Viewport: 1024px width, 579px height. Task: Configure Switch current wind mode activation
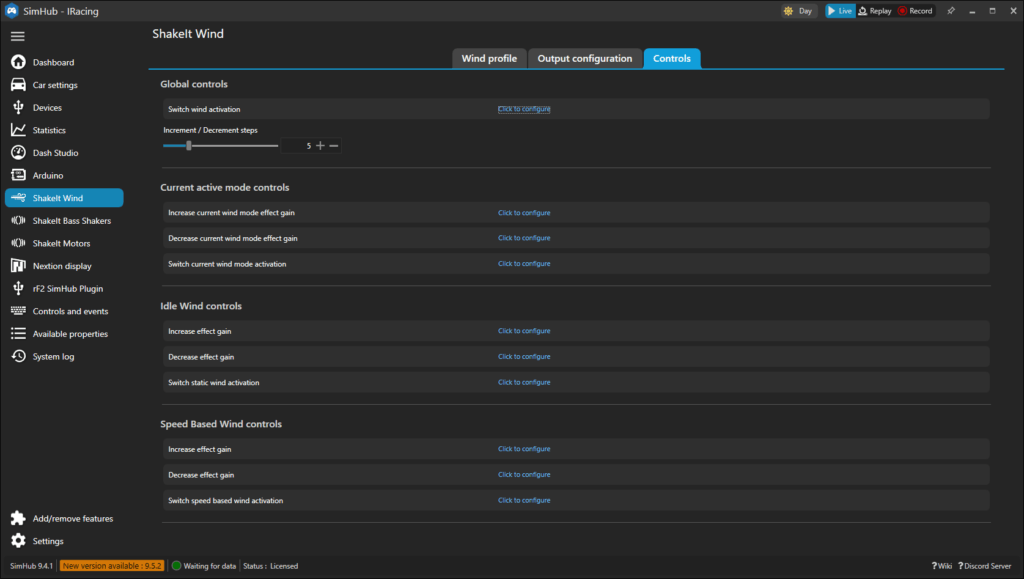tap(524, 264)
